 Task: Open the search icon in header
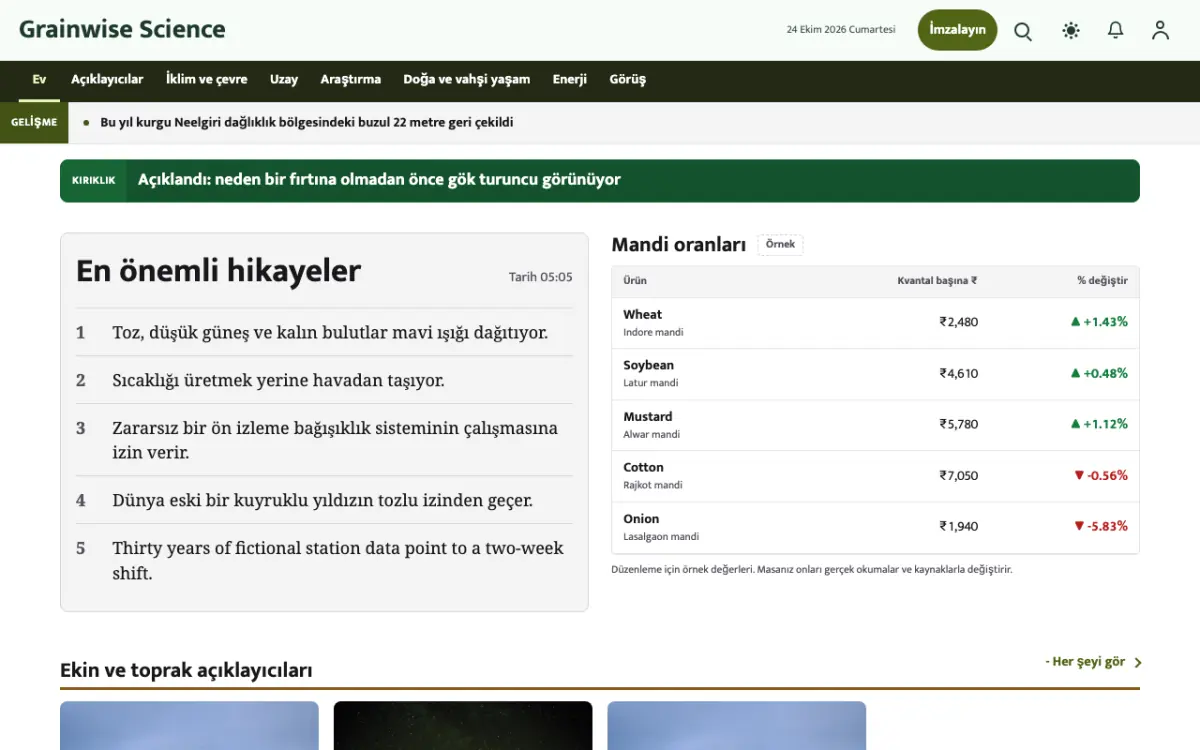pyautogui.click(x=1023, y=31)
